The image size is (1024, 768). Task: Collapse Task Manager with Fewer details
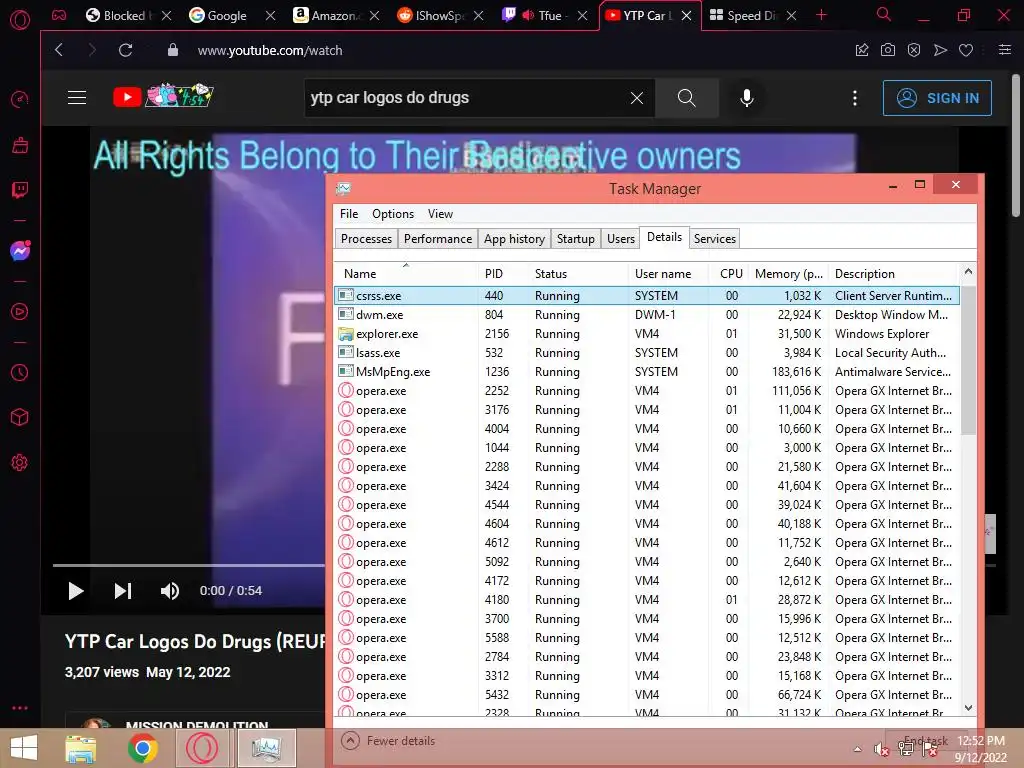(388, 741)
